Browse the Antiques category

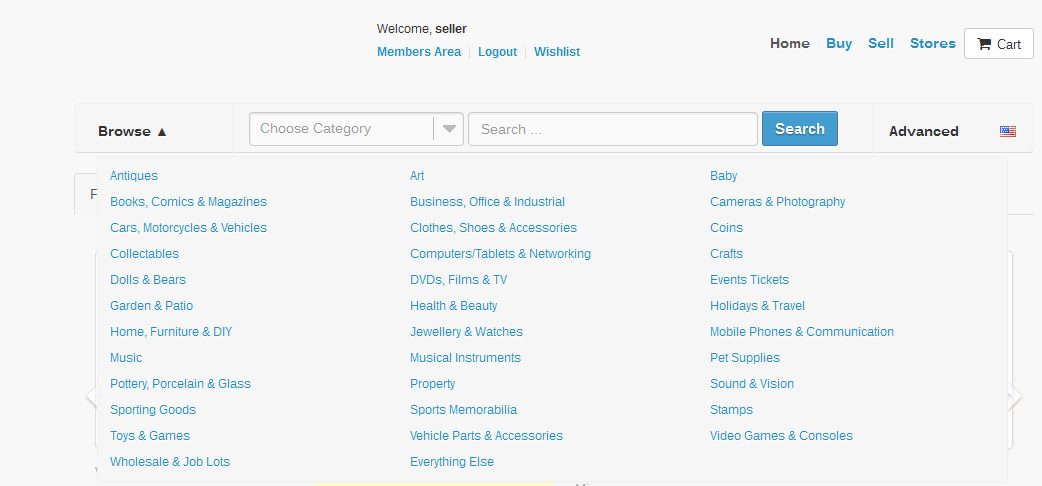(134, 176)
